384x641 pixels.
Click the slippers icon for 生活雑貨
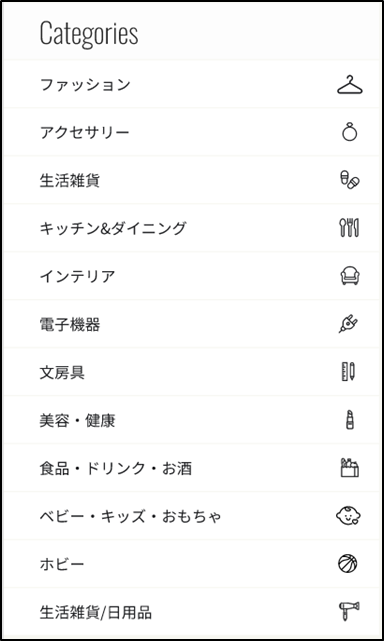pyautogui.click(x=350, y=180)
